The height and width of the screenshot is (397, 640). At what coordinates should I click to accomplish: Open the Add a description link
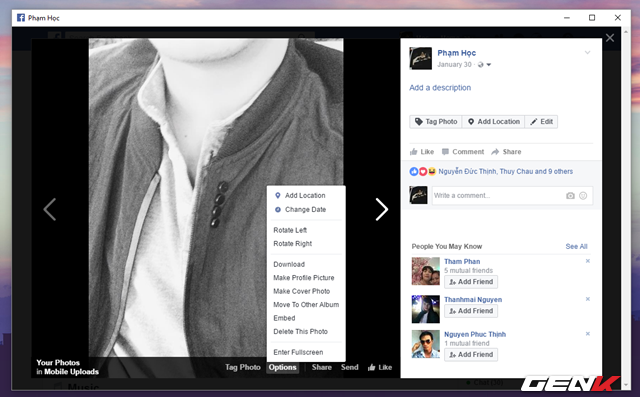pos(440,88)
